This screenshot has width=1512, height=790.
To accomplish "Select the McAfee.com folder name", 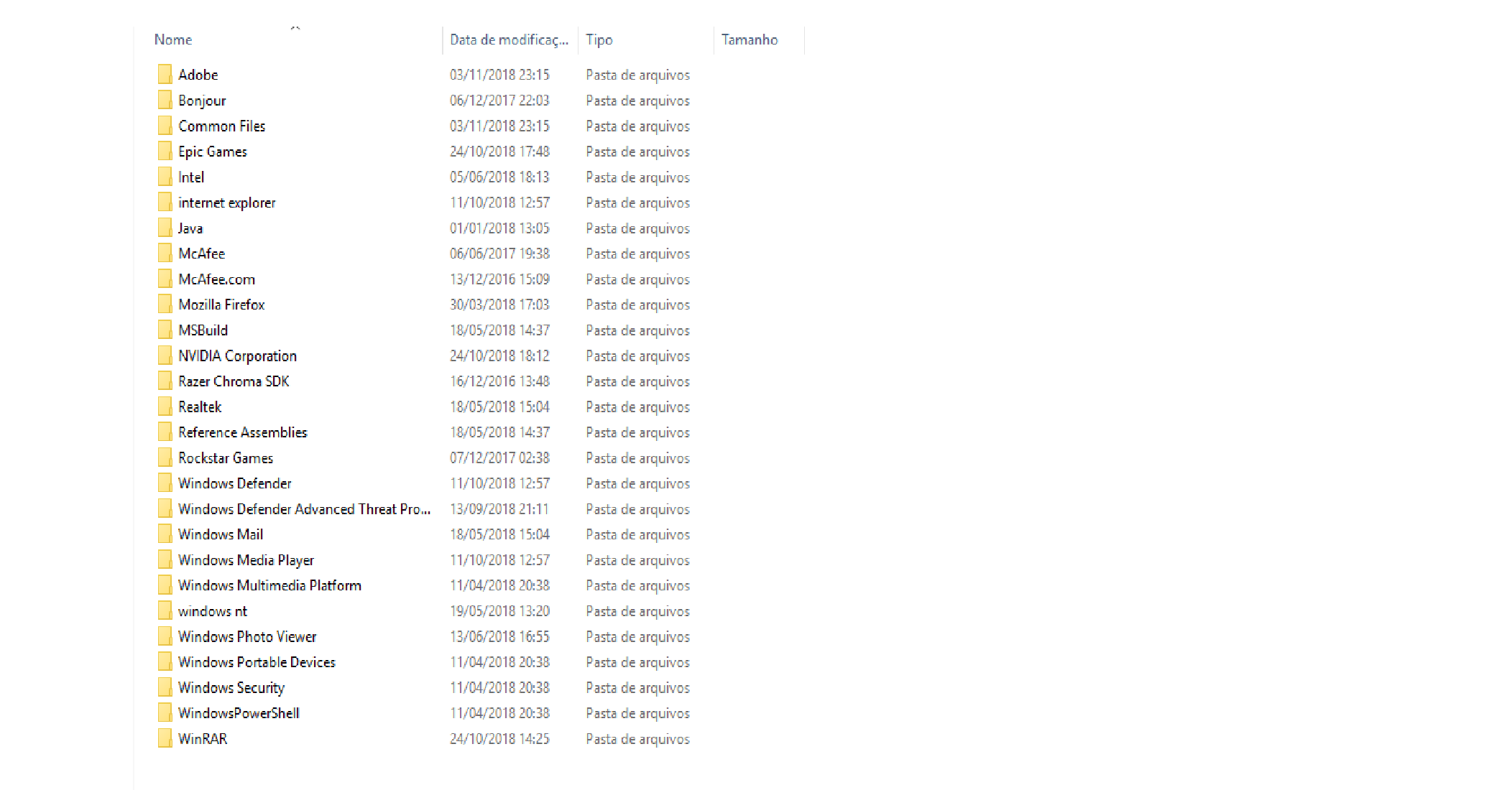I will pos(217,279).
